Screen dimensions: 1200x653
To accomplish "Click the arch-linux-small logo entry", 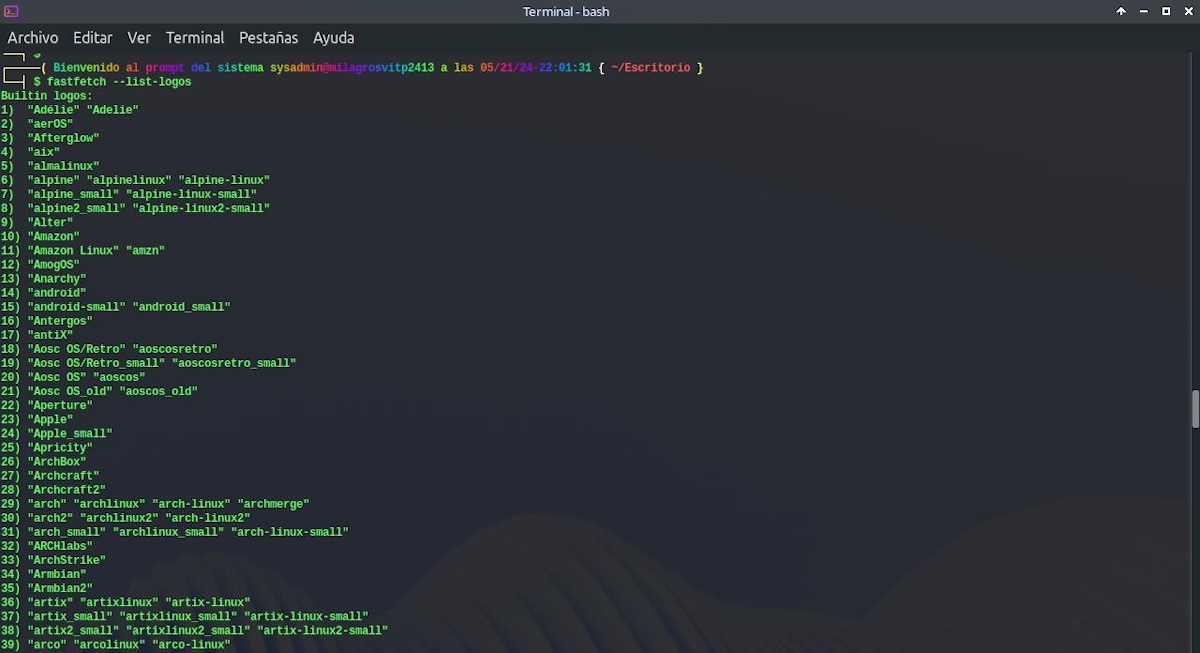I will tap(290, 531).
